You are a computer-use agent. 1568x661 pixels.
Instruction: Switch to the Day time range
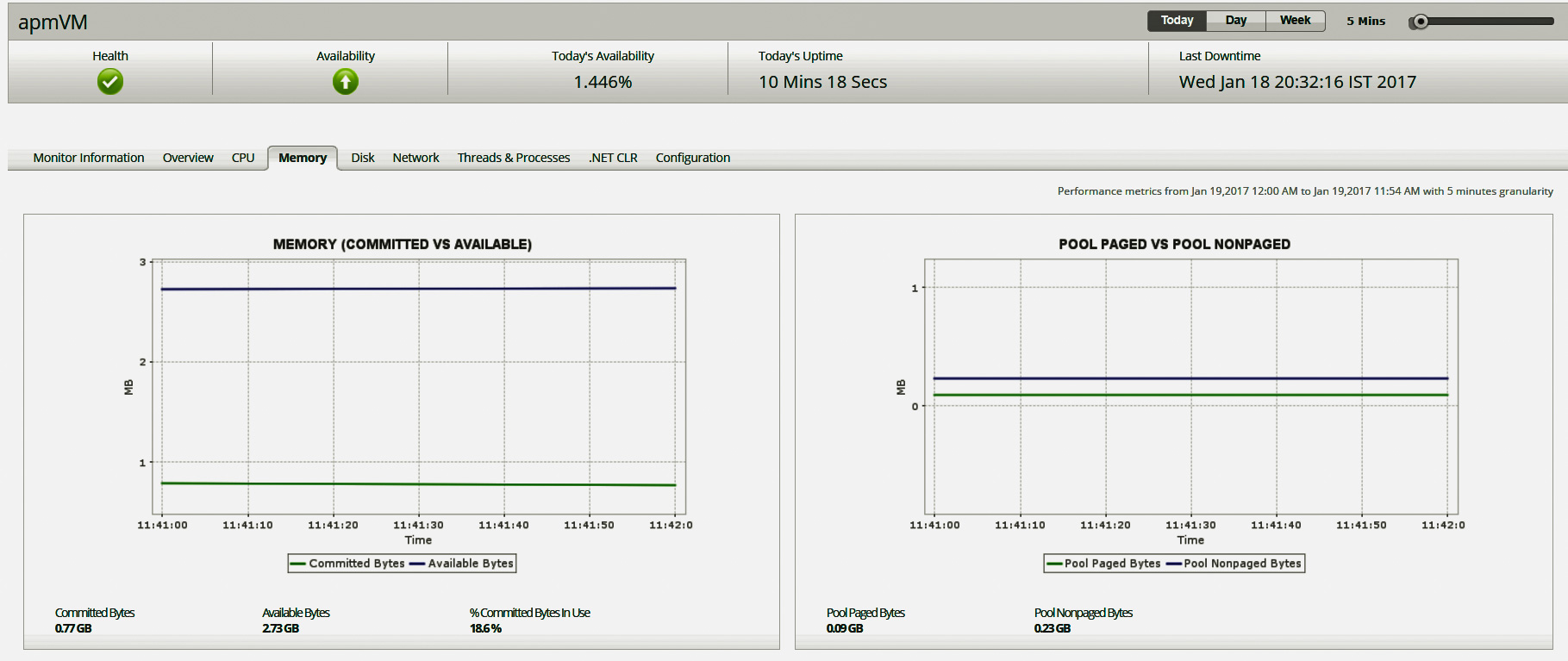[1236, 21]
